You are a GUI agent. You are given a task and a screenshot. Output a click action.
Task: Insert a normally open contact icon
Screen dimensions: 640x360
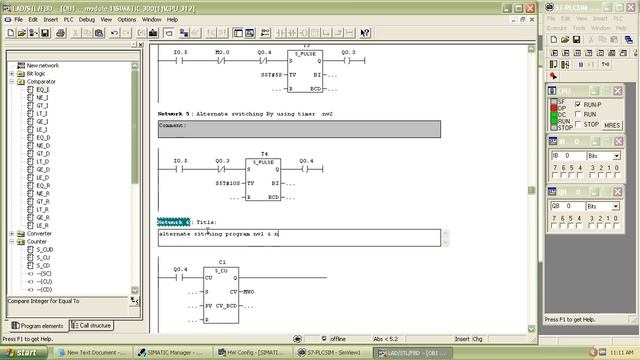click(281, 33)
